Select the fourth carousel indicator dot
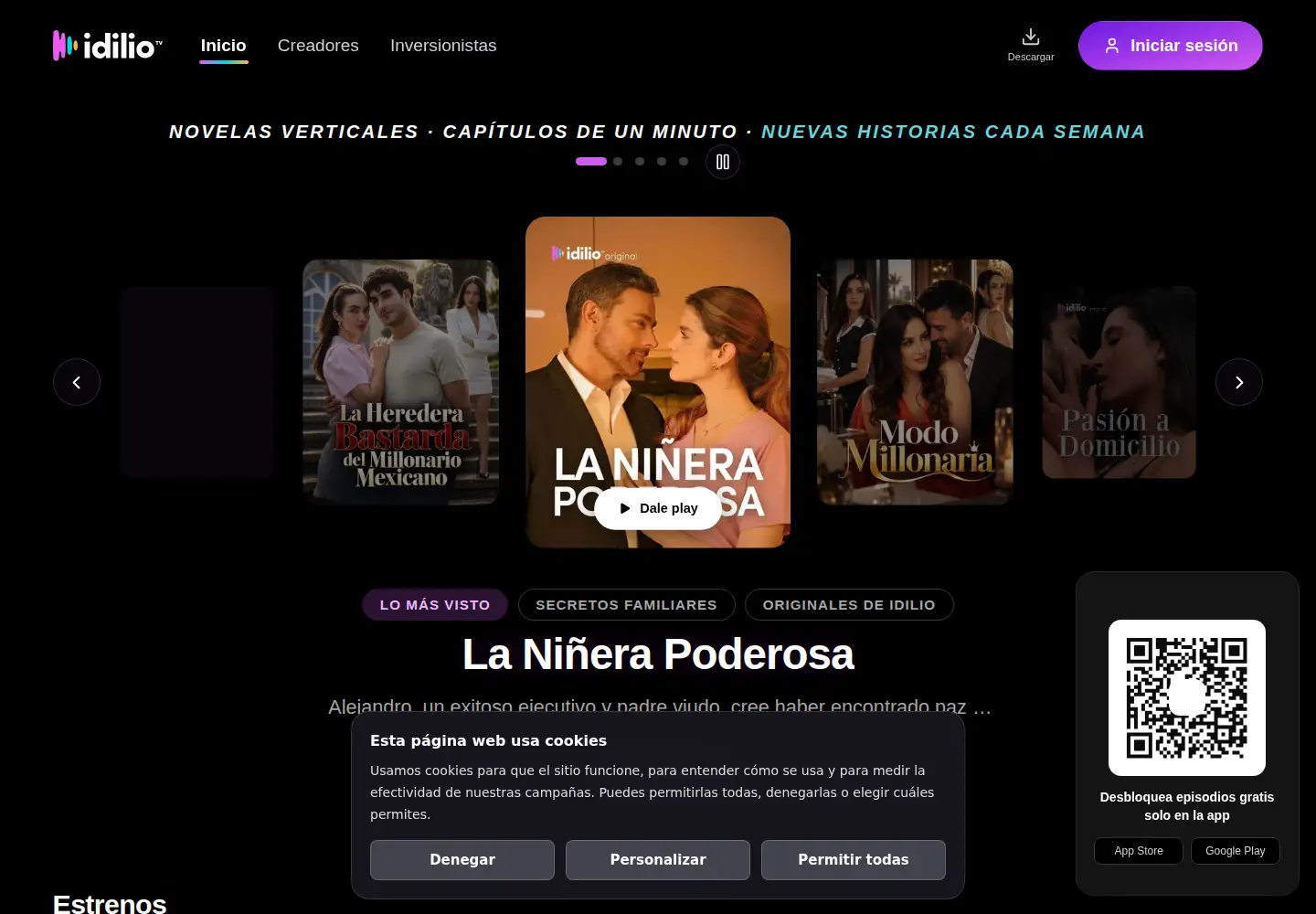 (x=662, y=162)
